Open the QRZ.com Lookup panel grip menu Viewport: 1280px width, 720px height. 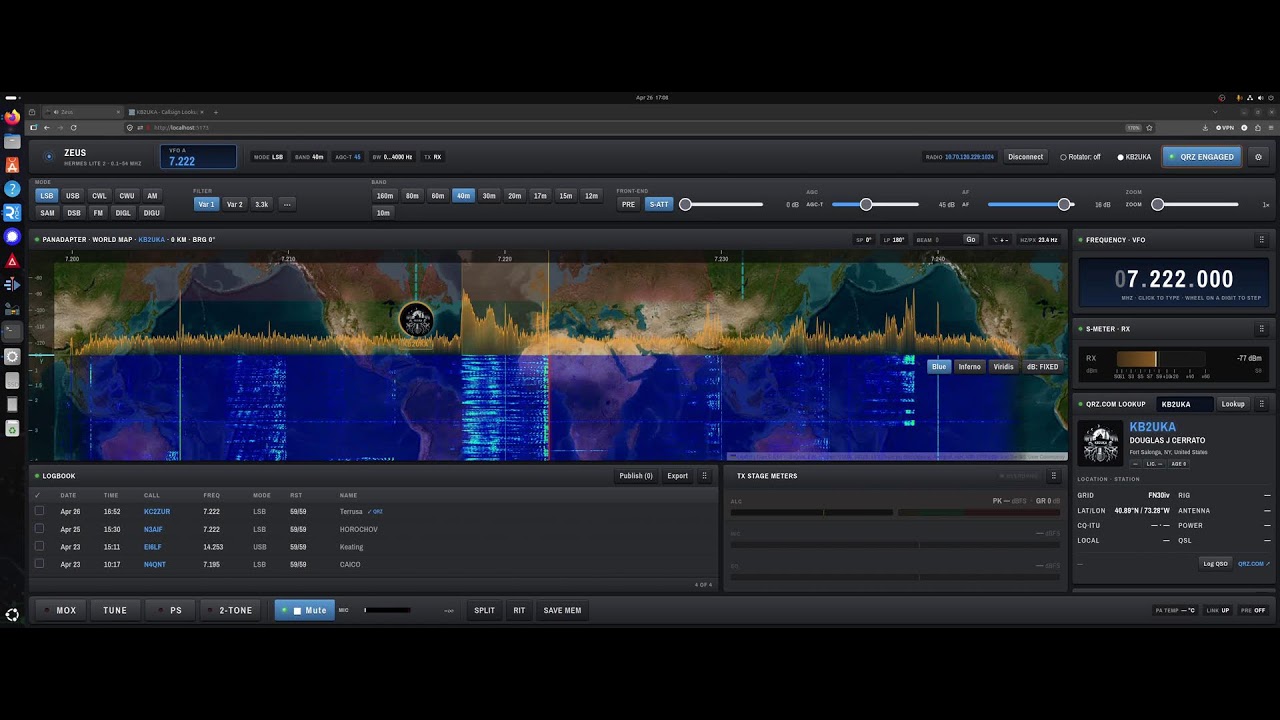coord(1261,404)
